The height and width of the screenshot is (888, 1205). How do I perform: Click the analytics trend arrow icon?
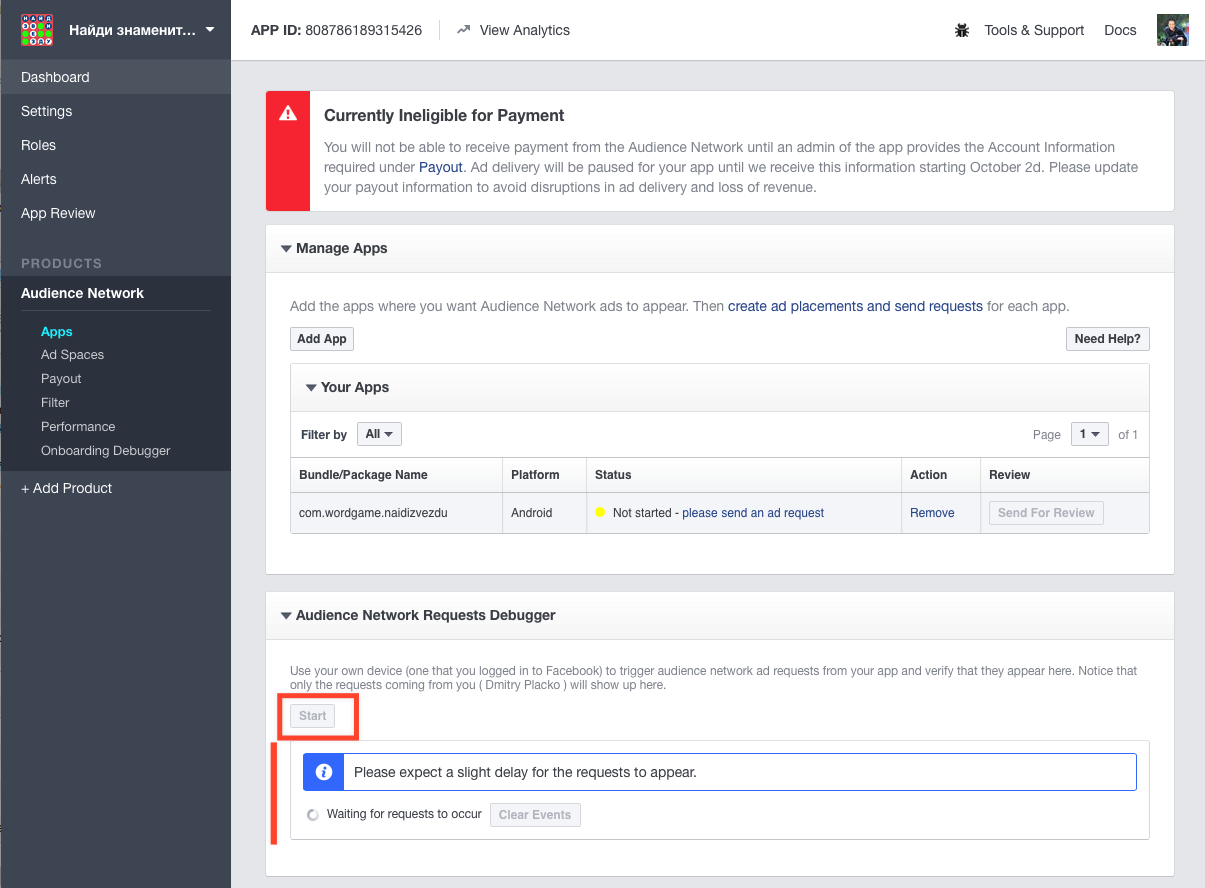463,30
